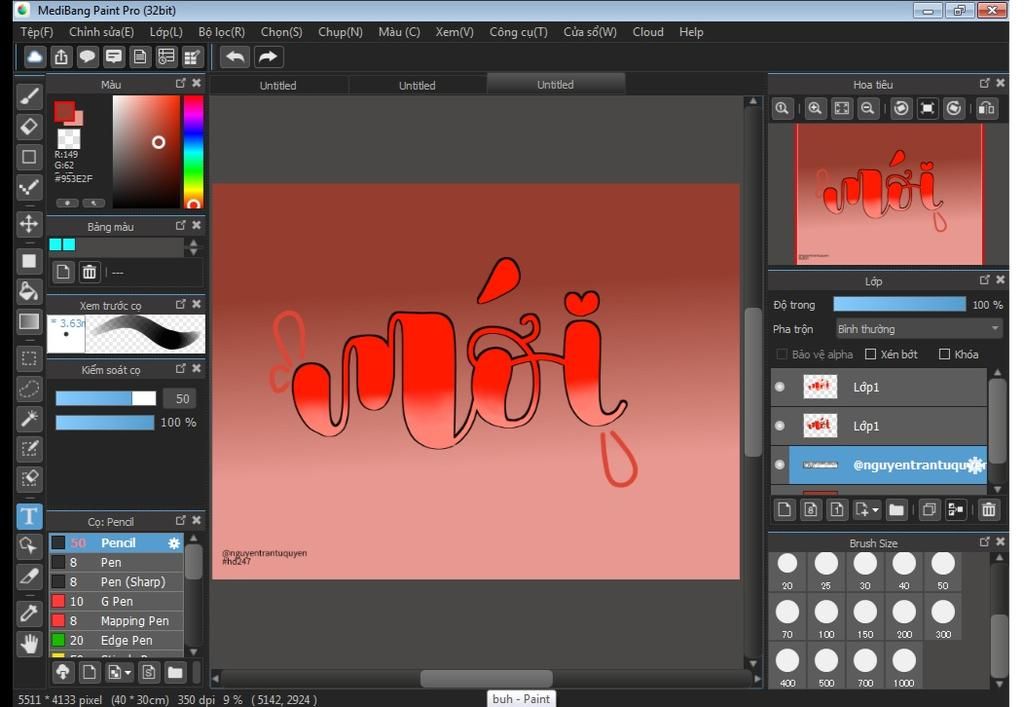The height and width of the screenshot is (707, 1024).
Task: Select the Eraser tool
Action: point(29,127)
